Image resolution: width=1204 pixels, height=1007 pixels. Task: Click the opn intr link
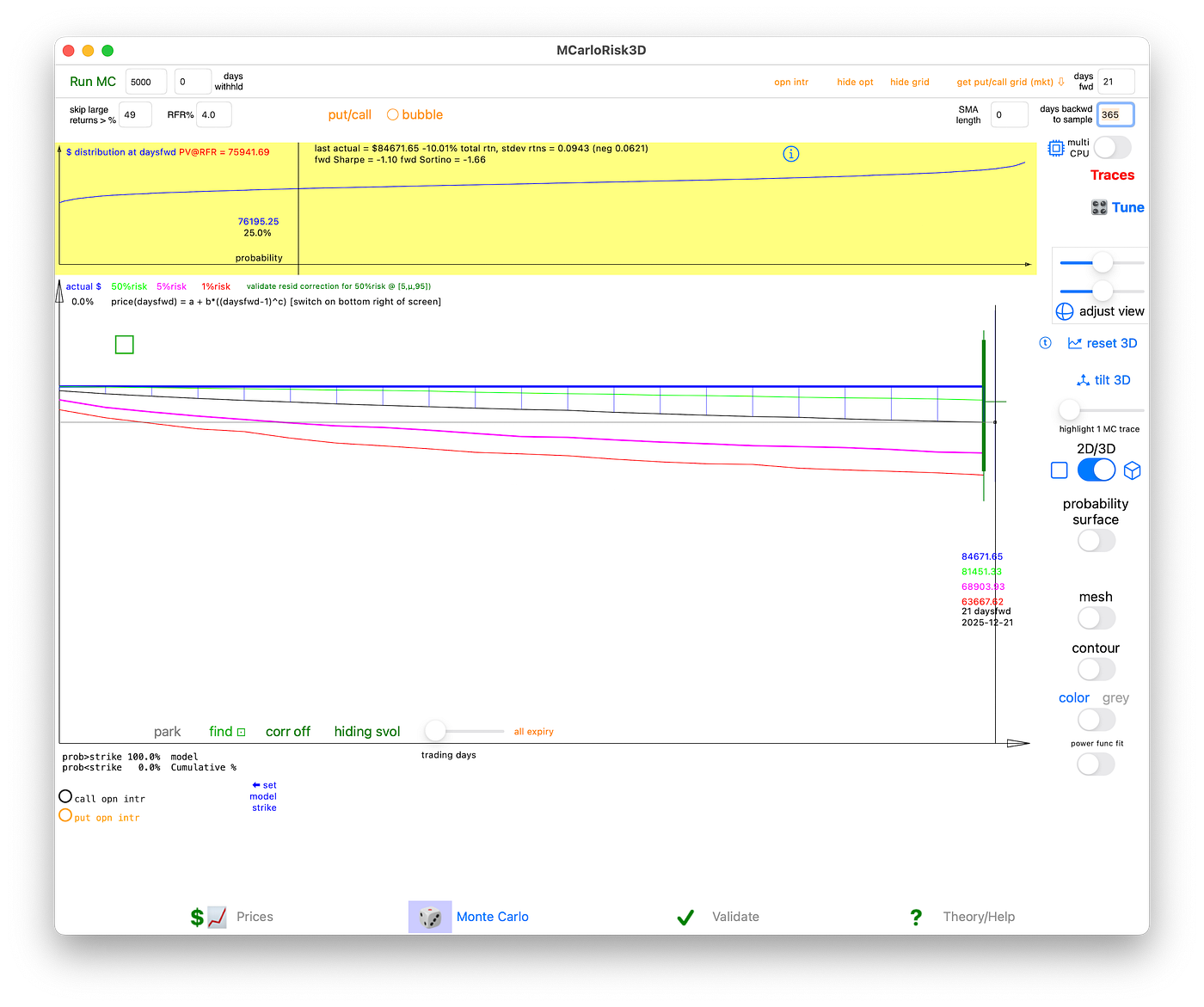(x=791, y=83)
